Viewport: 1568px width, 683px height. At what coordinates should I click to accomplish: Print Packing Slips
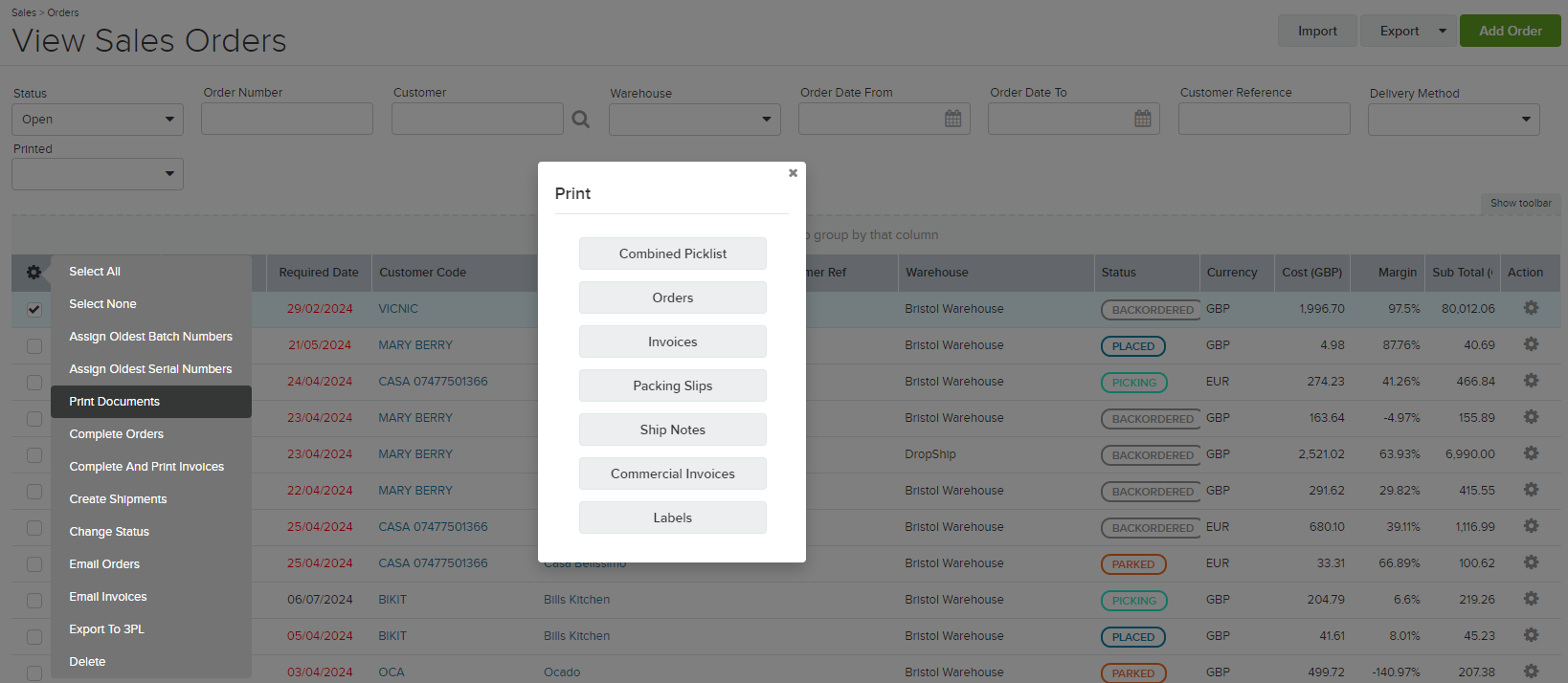pyautogui.click(x=673, y=386)
